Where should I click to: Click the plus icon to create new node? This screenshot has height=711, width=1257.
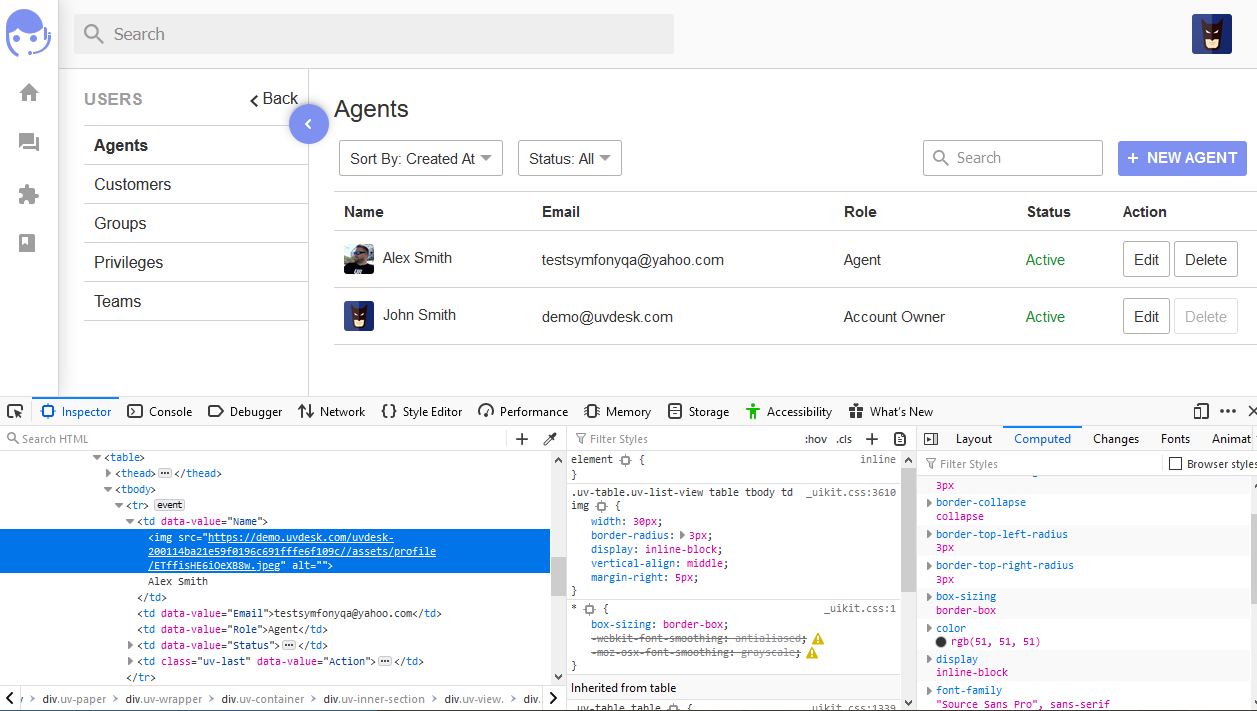(522, 439)
